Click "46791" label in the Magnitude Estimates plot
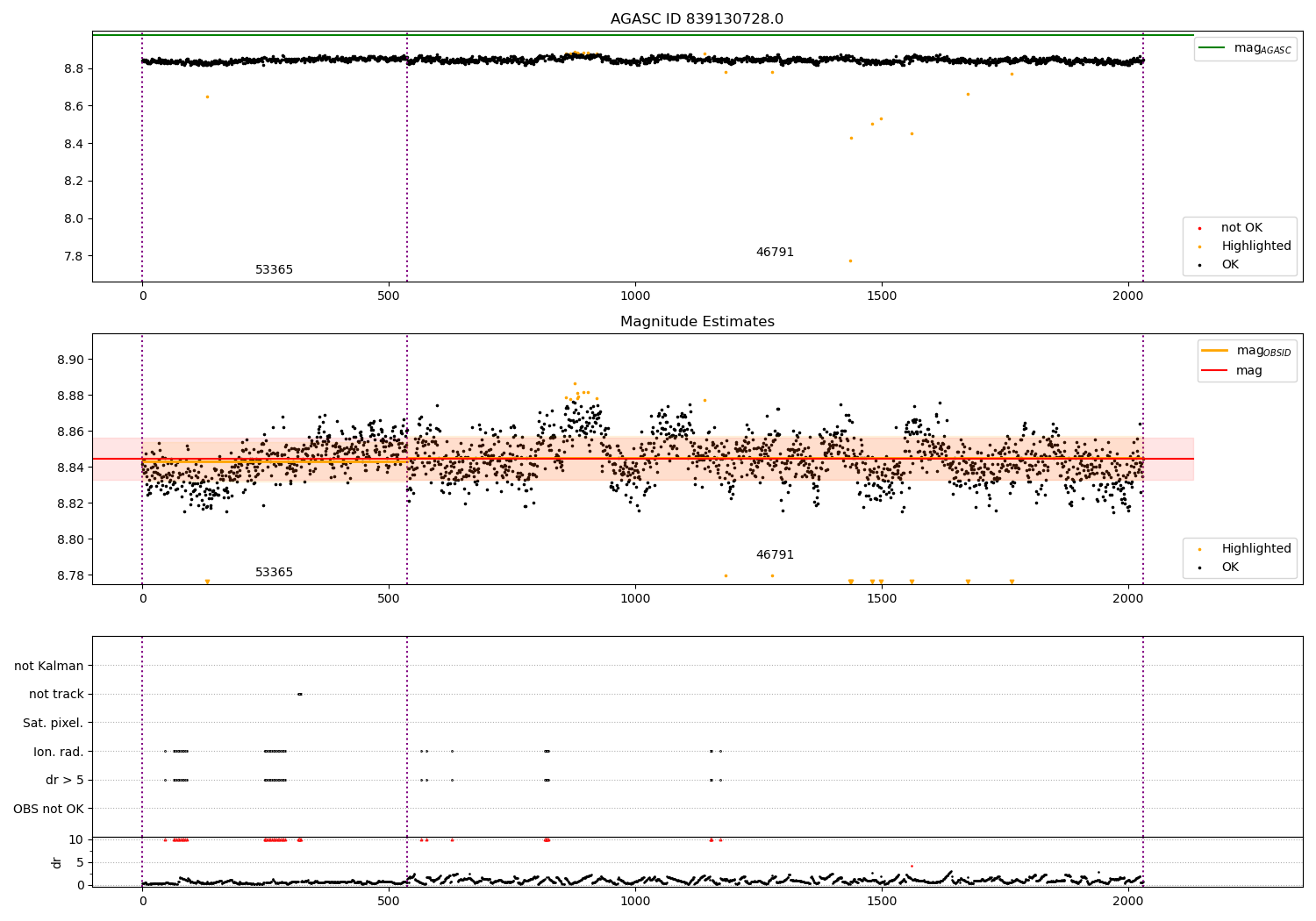Viewport: 1316px width, 921px height. pyautogui.click(x=775, y=555)
